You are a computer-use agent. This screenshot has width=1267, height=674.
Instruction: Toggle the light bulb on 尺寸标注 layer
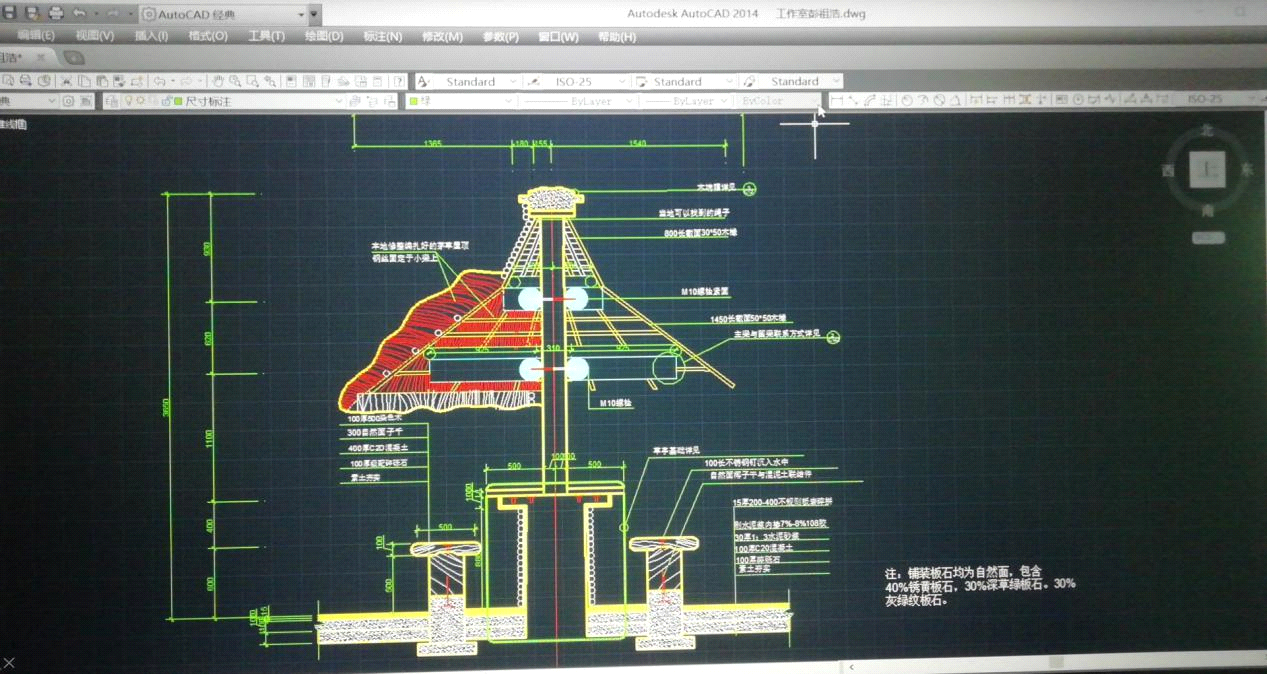pyautogui.click(x=128, y=101)
